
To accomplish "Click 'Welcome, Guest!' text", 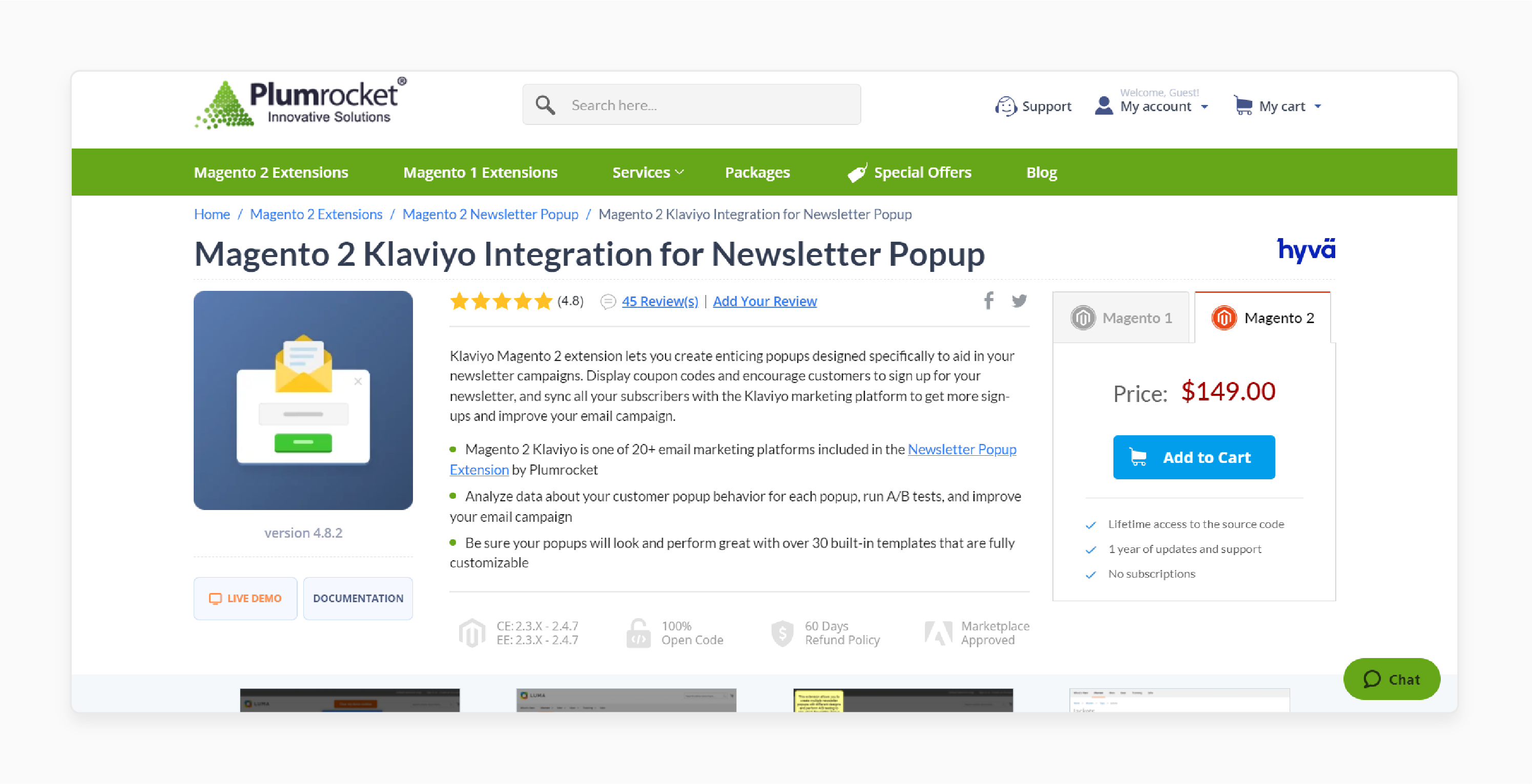I will click(x=1159, y=93).
